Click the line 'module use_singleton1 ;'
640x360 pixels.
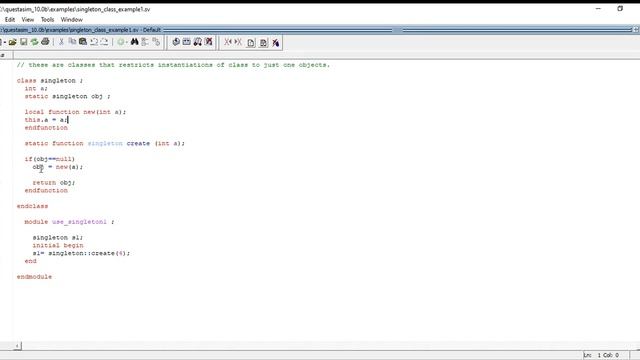pos(69,222)
